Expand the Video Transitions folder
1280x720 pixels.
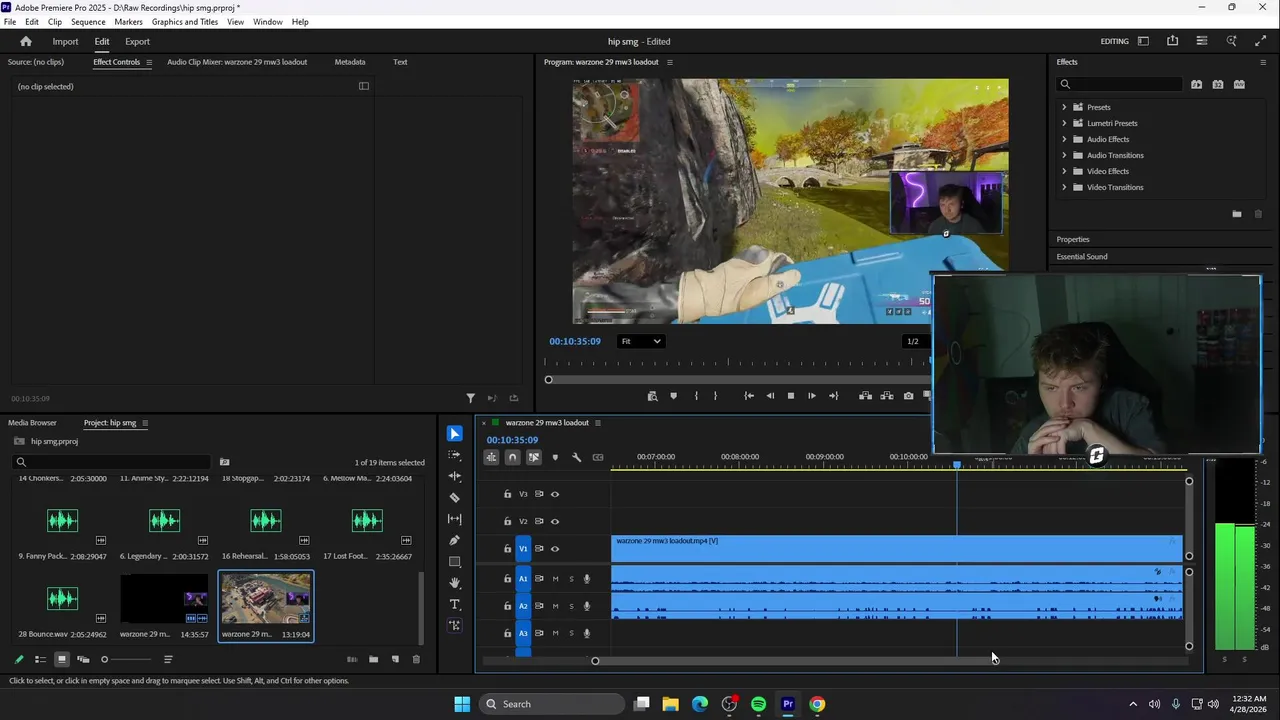1064,187
